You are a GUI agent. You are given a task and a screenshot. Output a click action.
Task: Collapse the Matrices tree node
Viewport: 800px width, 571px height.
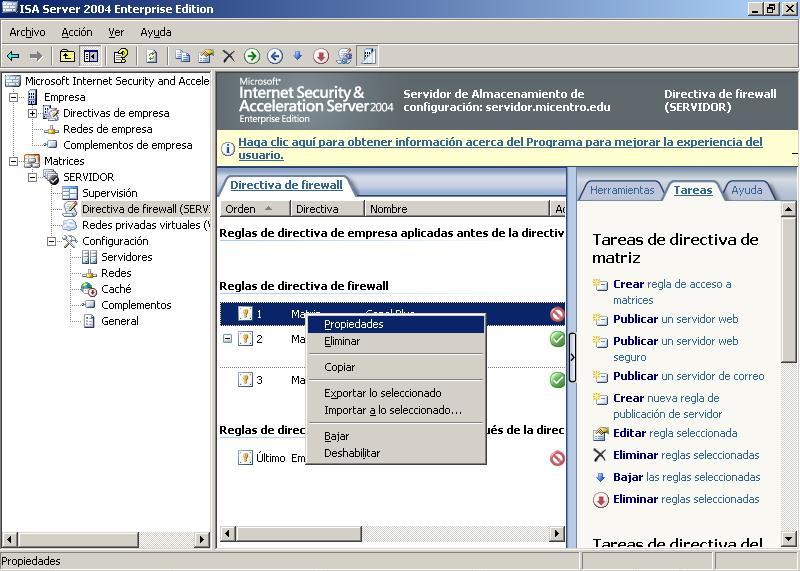tap(14, 161)
